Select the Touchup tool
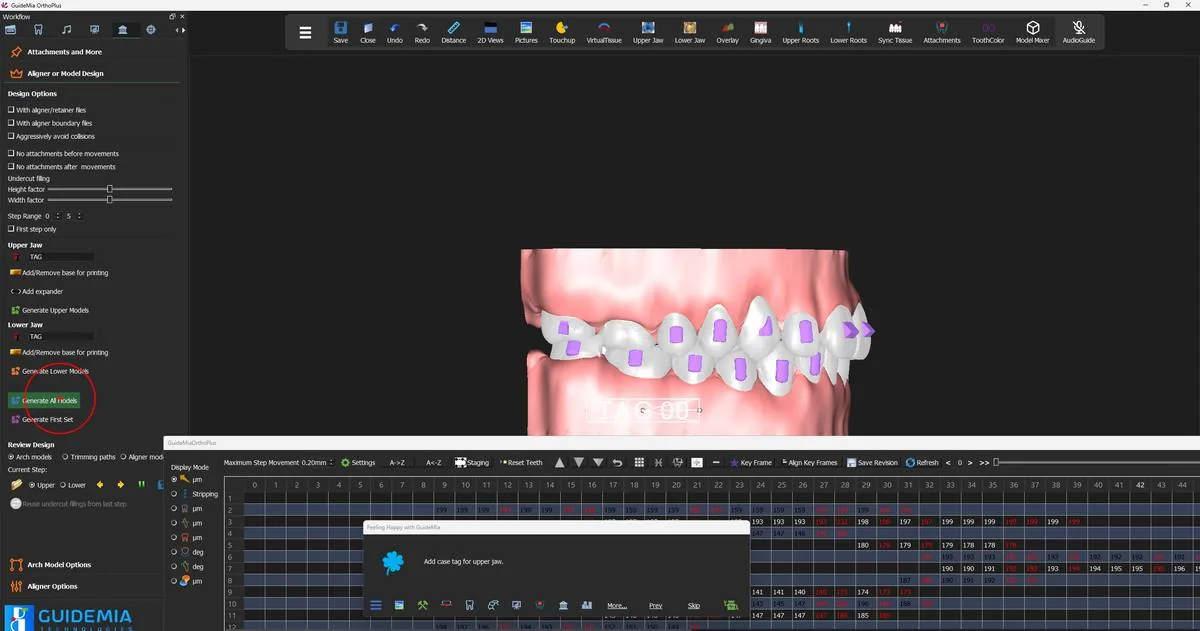 (562, 32)
